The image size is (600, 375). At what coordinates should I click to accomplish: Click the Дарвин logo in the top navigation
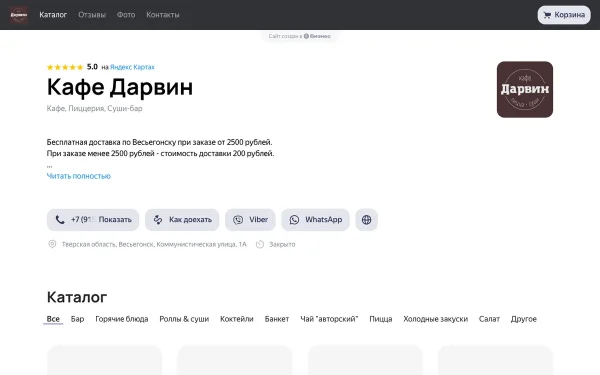click(x=19, y=15)
